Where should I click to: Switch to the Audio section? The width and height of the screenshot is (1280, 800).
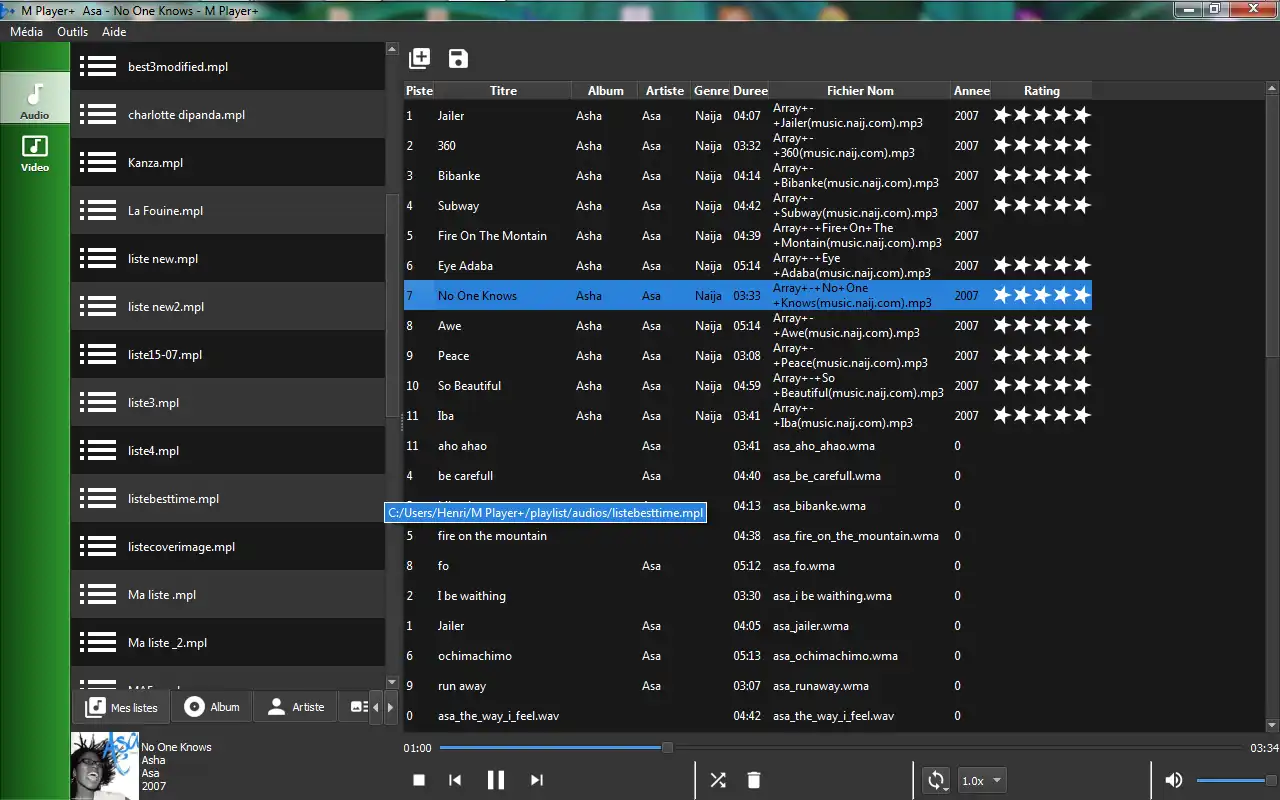coord(35,100)
